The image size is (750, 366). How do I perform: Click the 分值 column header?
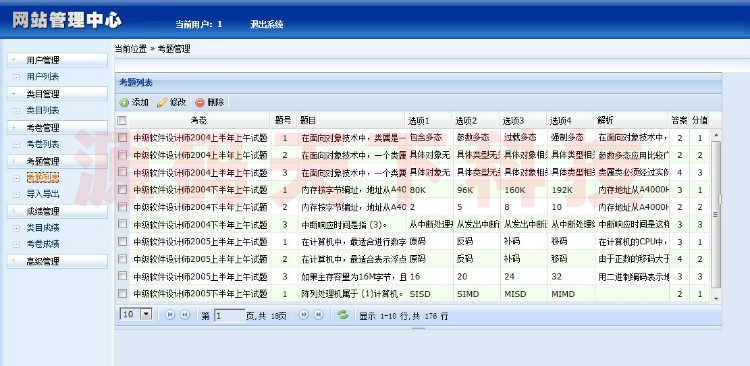[699, 120]
